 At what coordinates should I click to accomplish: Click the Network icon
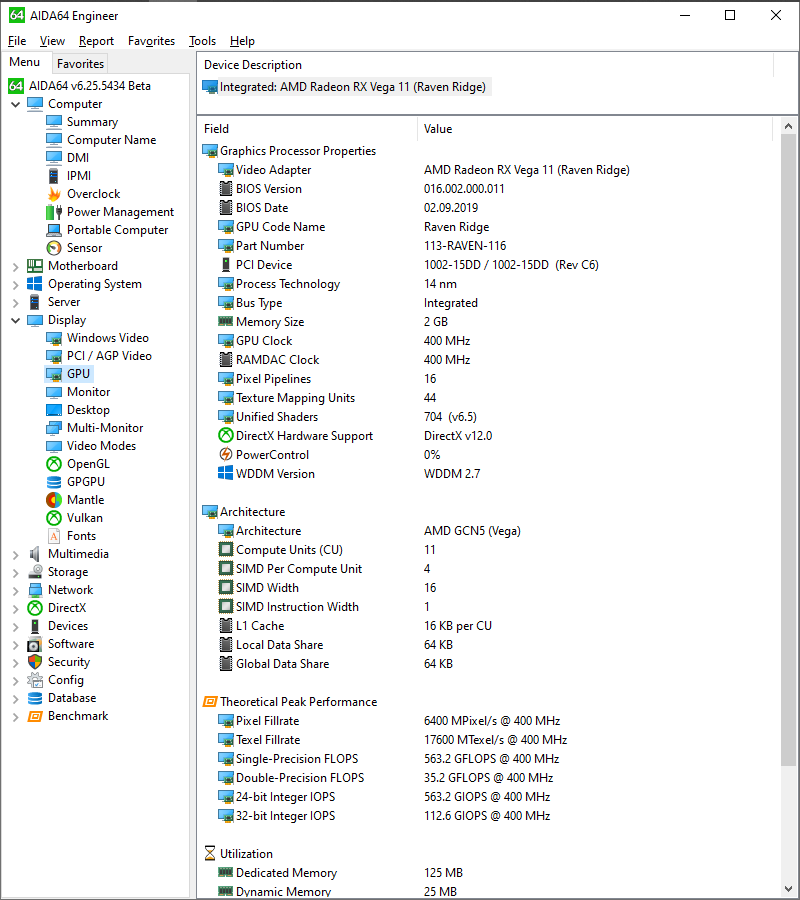tap(35, 590)
